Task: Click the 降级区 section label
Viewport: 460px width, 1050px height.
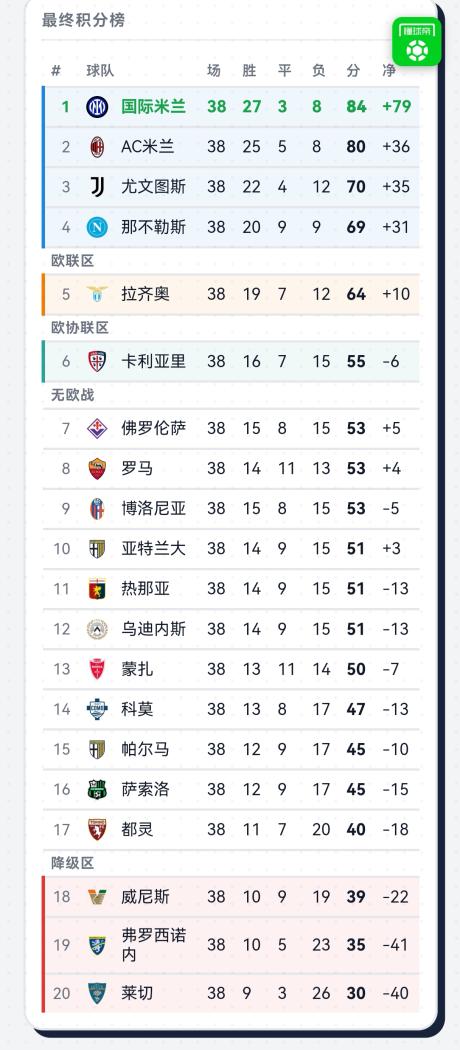Action: point(73,863)
